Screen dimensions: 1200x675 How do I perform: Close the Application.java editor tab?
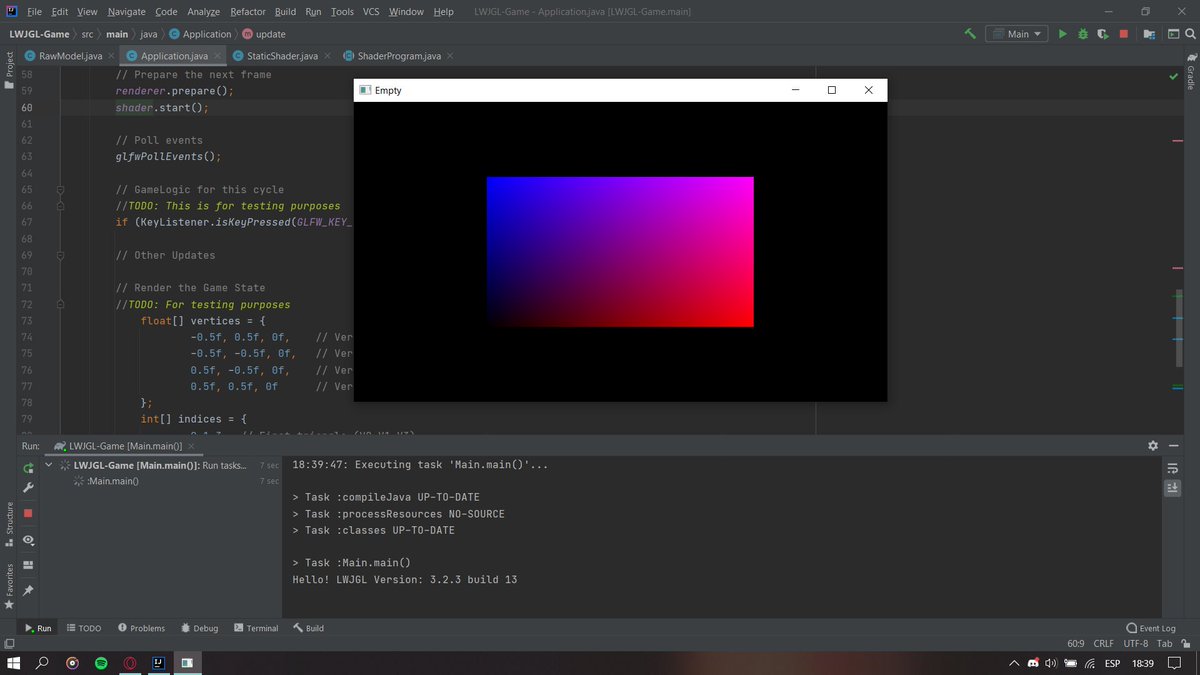click(218, 56)
